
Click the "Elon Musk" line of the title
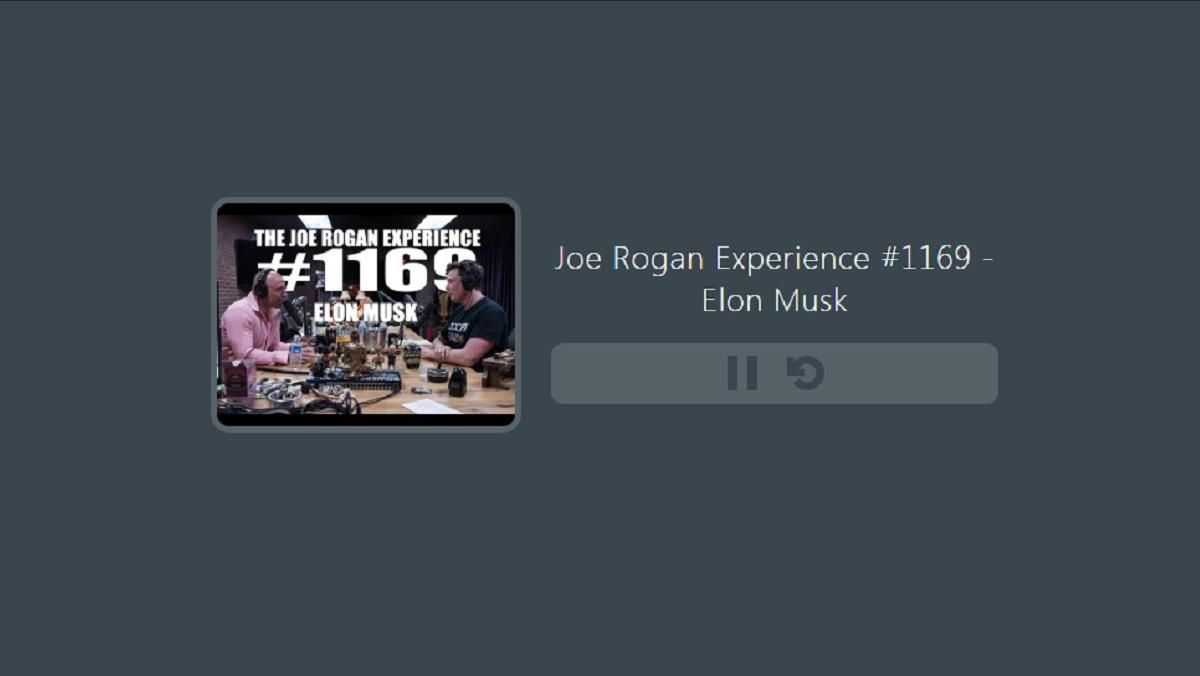tap(774, 300)
